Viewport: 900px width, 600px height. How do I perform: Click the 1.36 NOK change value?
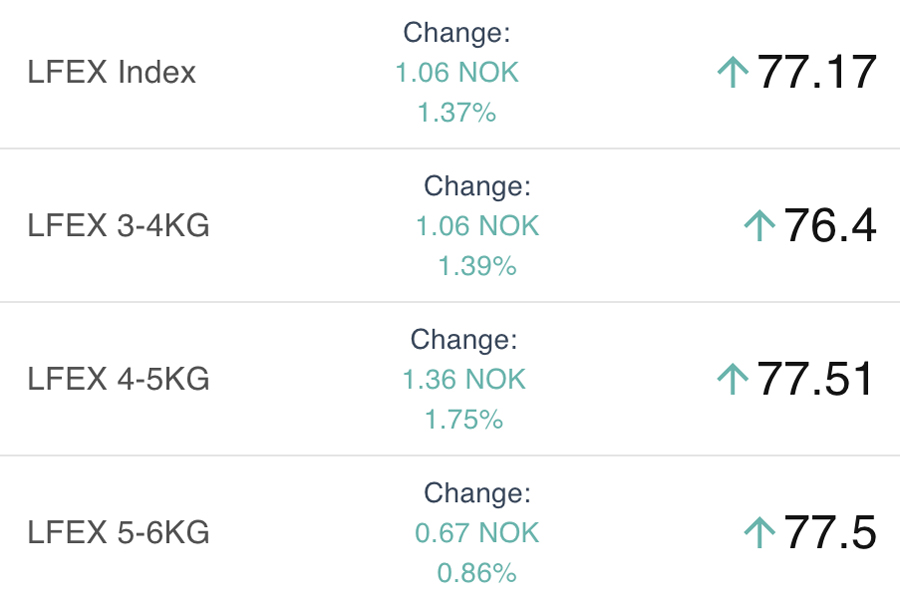point(464,379)
